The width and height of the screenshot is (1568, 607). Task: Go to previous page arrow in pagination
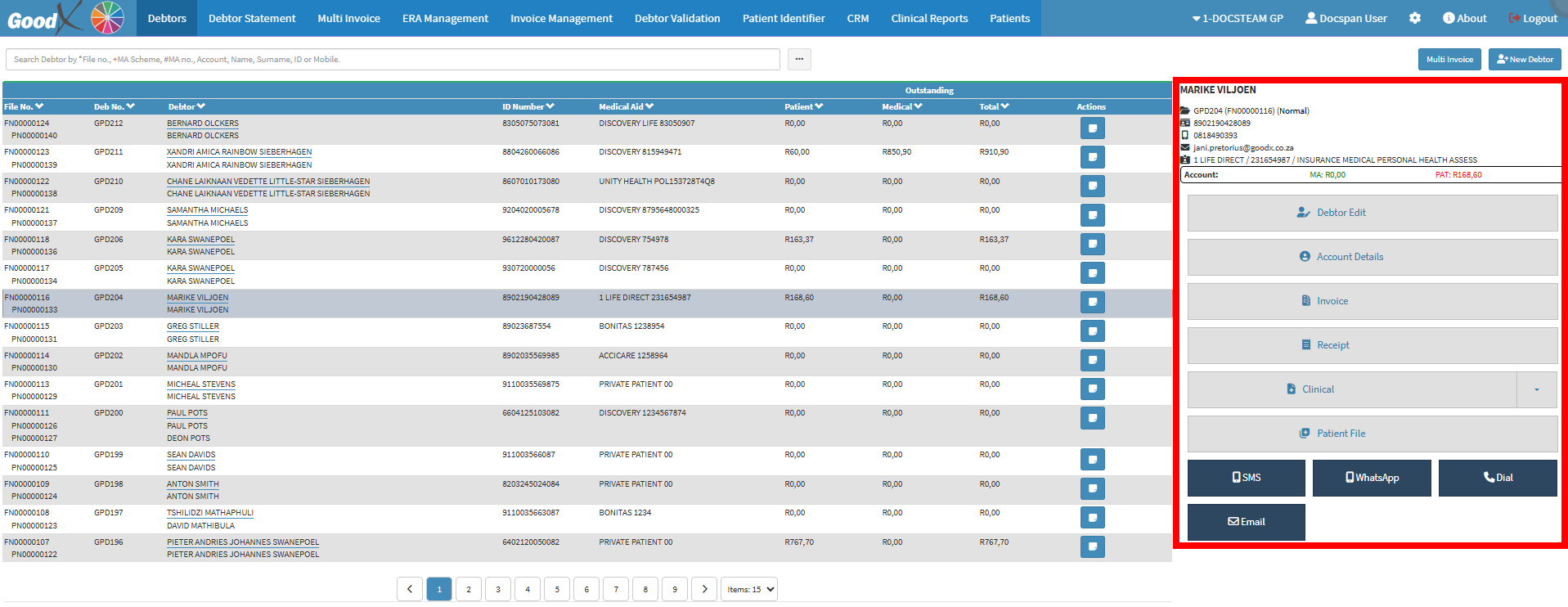(x=410, y=589)
